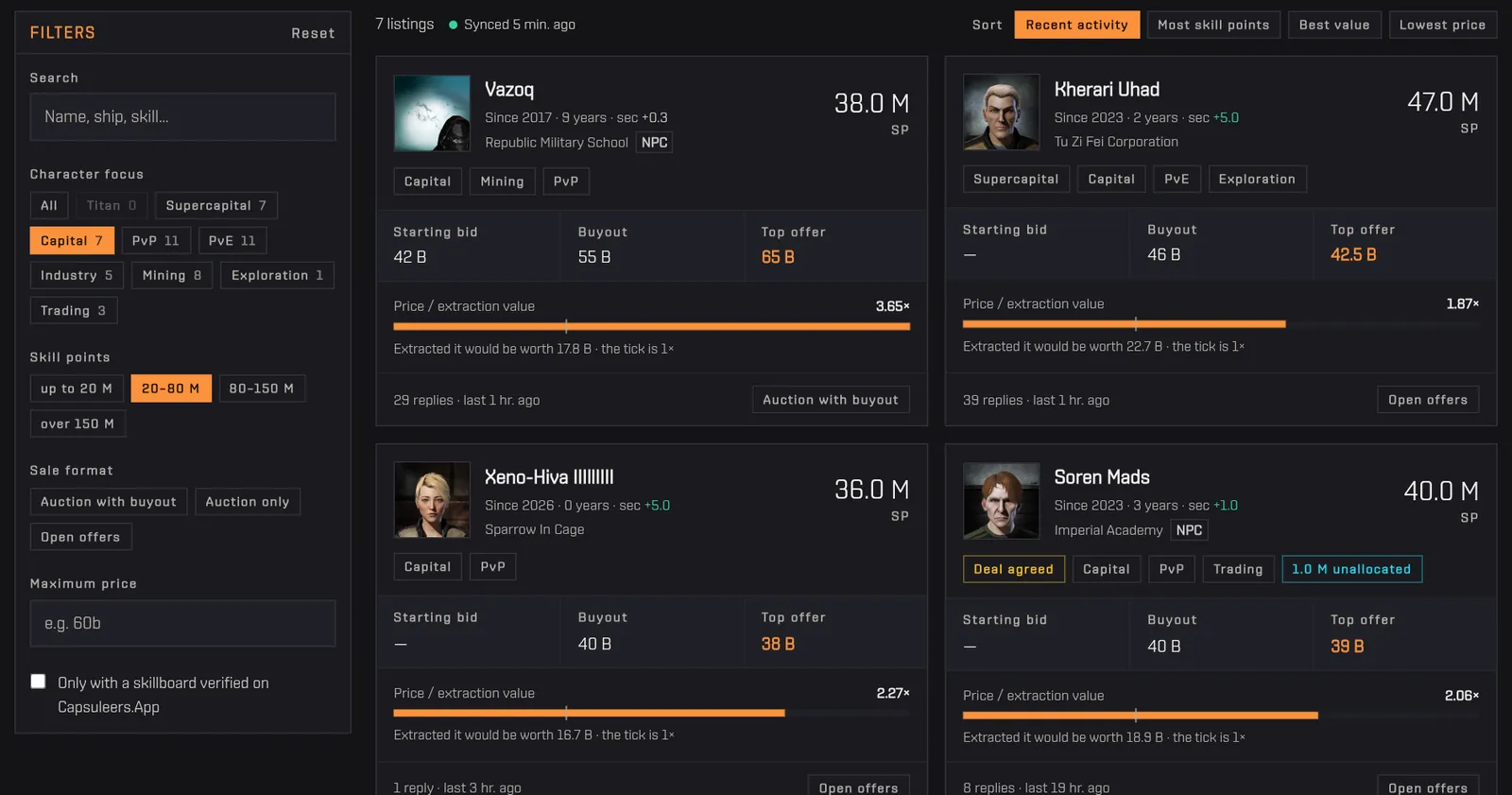Select the up to 20 M skill range
This screenshot has width=1512, height=795.
pyautogui.click(x=77, y=389)
